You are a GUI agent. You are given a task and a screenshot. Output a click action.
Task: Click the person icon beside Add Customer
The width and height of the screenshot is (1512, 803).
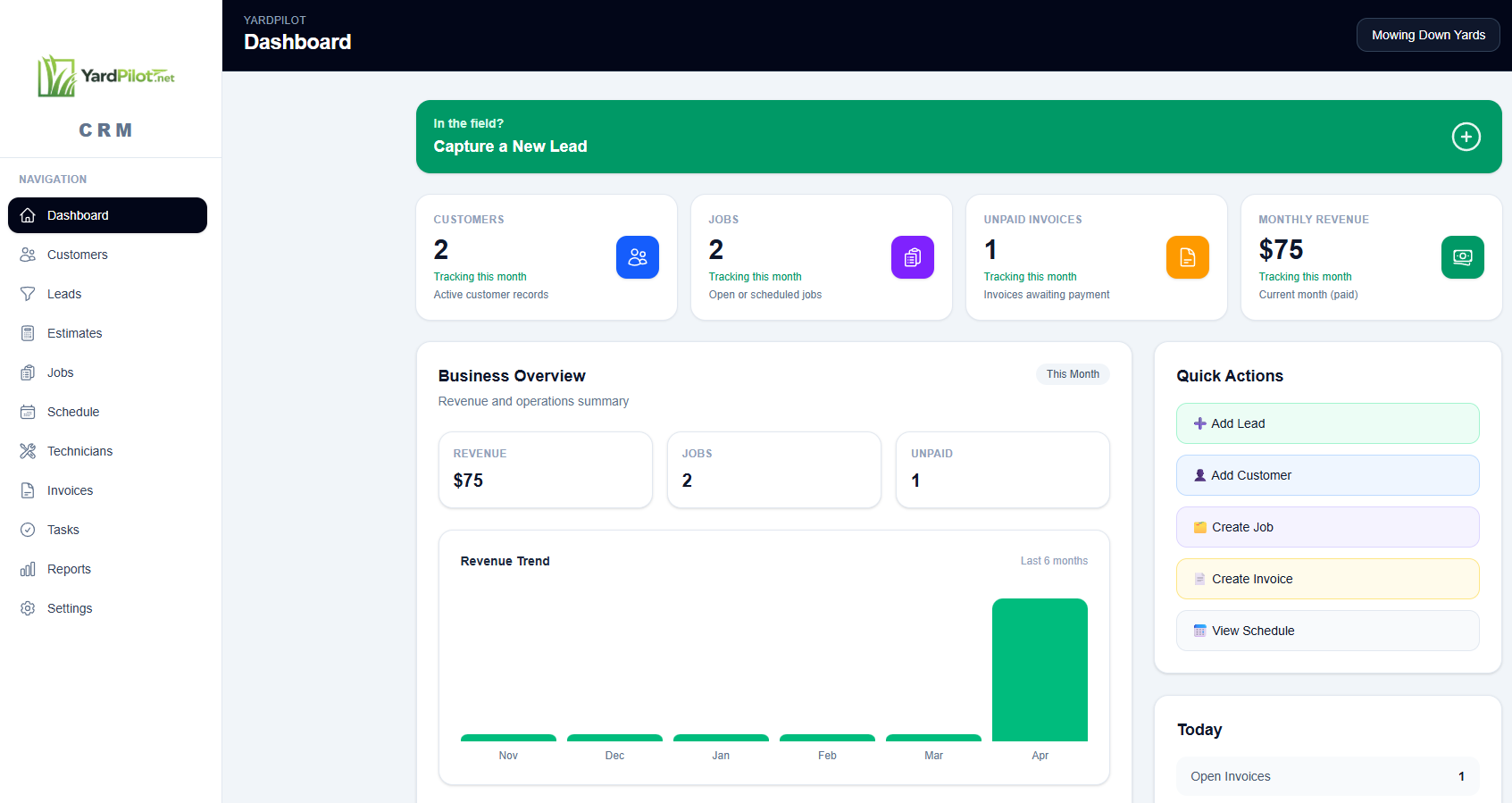[x=1200, y=475]
